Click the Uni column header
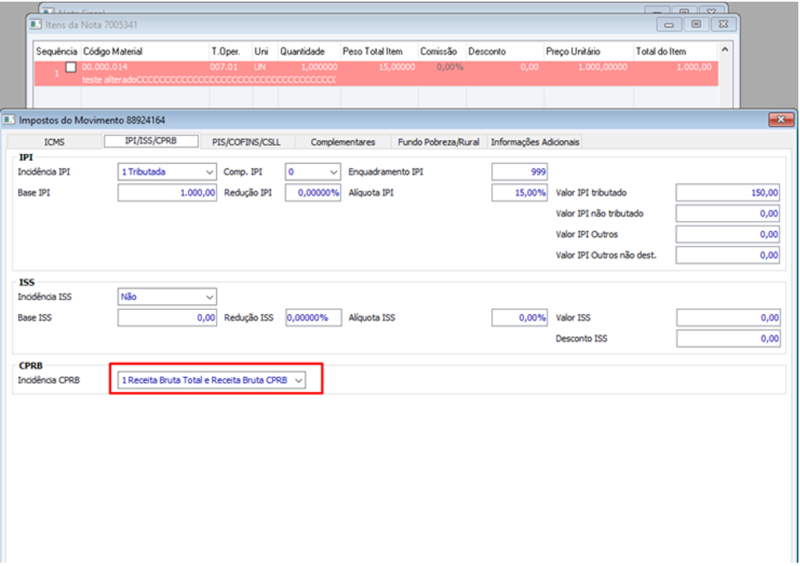Screen dimensions: 800x566 (x=265, y=52)
